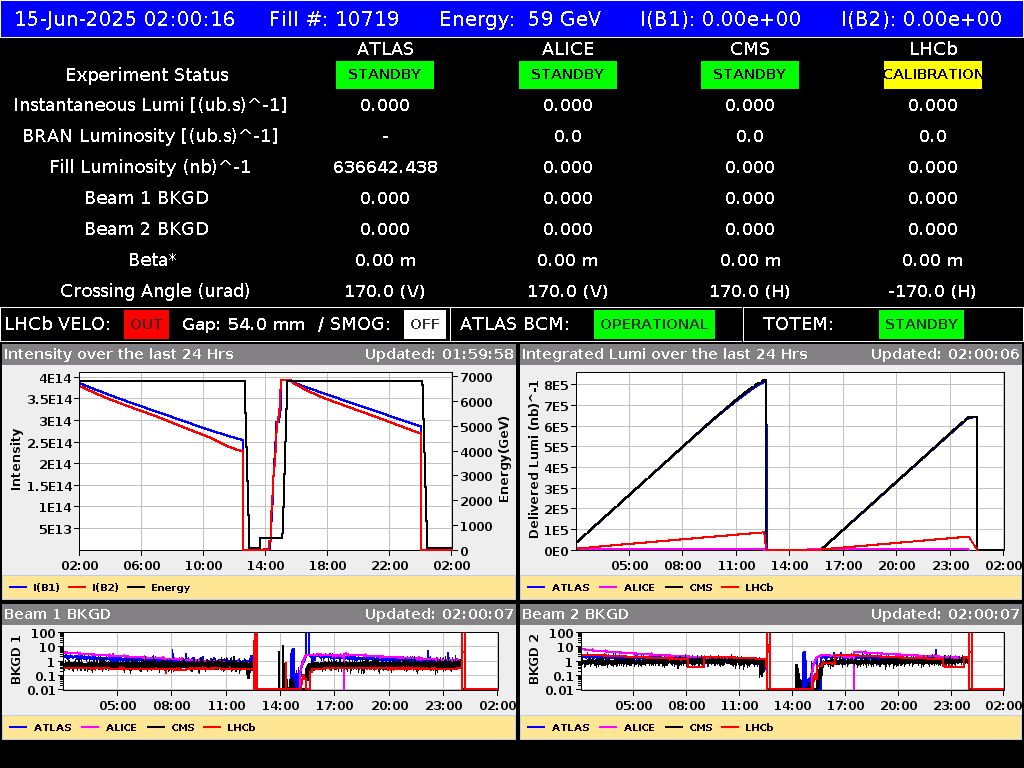Click the Intensity chart Updated: 01:59:58 timestamp
This screenshot has height=768, width=1024.
click(439, 355)
